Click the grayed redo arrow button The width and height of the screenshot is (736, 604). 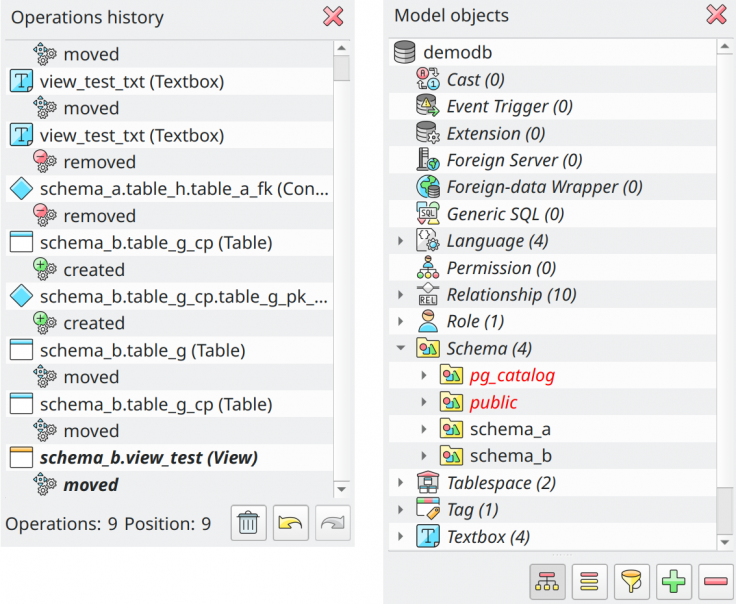pos(333,523)
